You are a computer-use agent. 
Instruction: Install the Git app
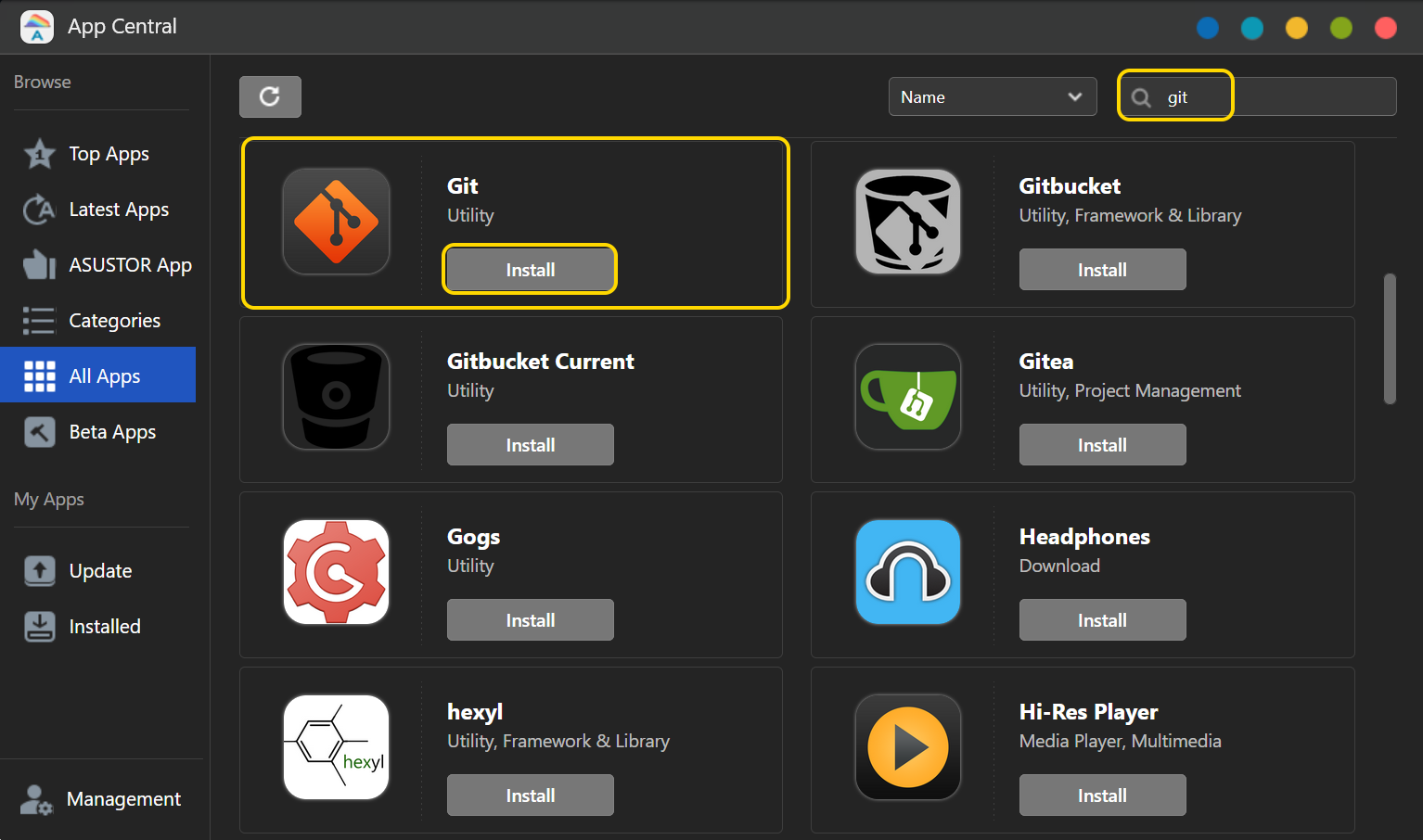pyautogui.click(x=530, y=270)
